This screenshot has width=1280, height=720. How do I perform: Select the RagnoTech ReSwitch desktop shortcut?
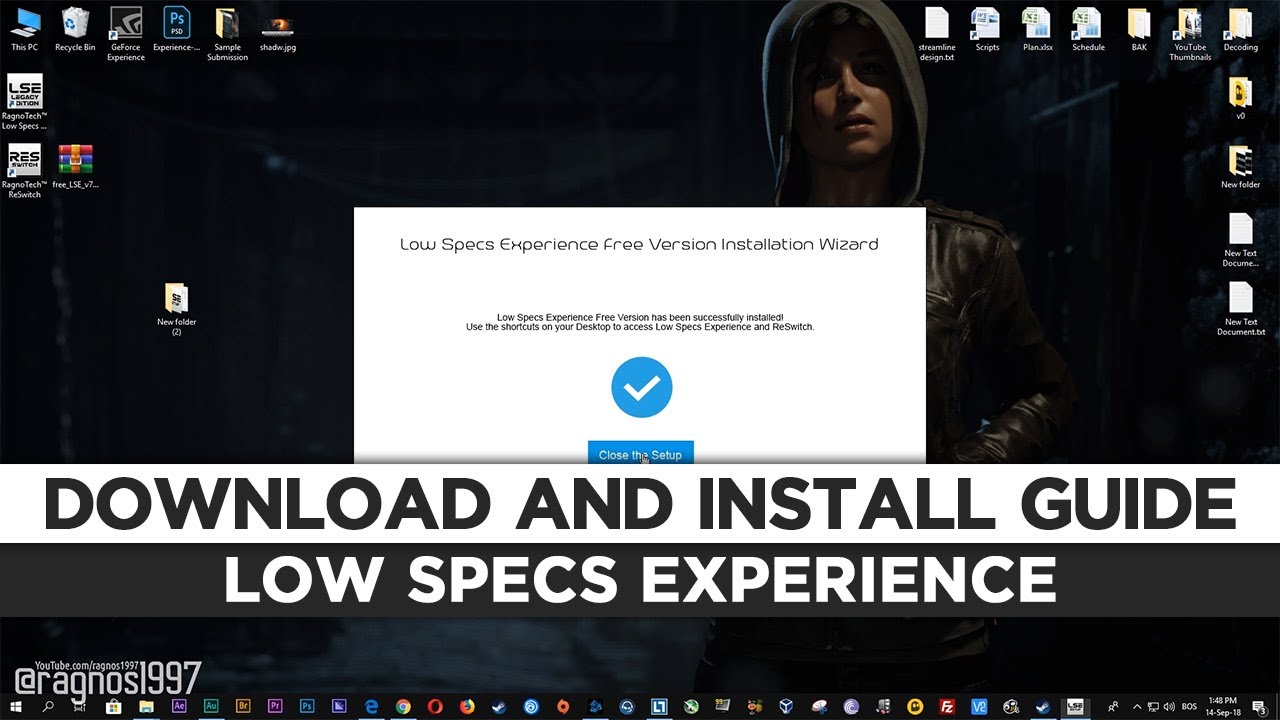25,171
